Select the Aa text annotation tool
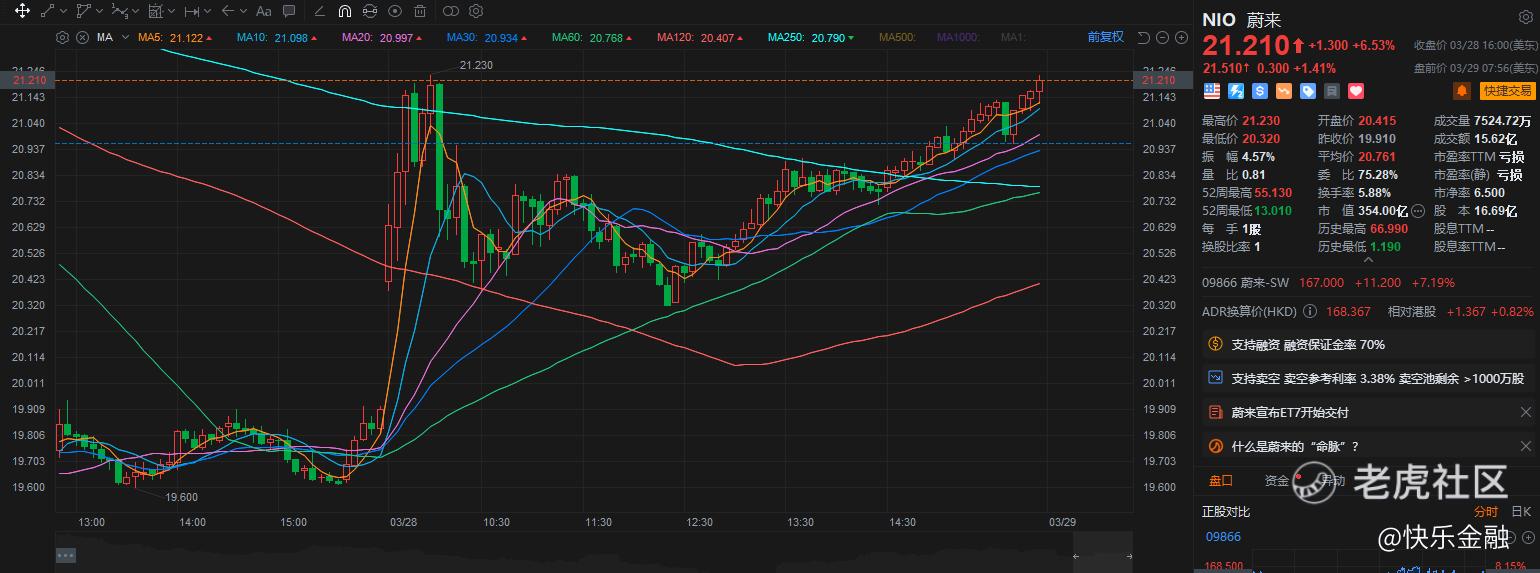 (263, 12)
